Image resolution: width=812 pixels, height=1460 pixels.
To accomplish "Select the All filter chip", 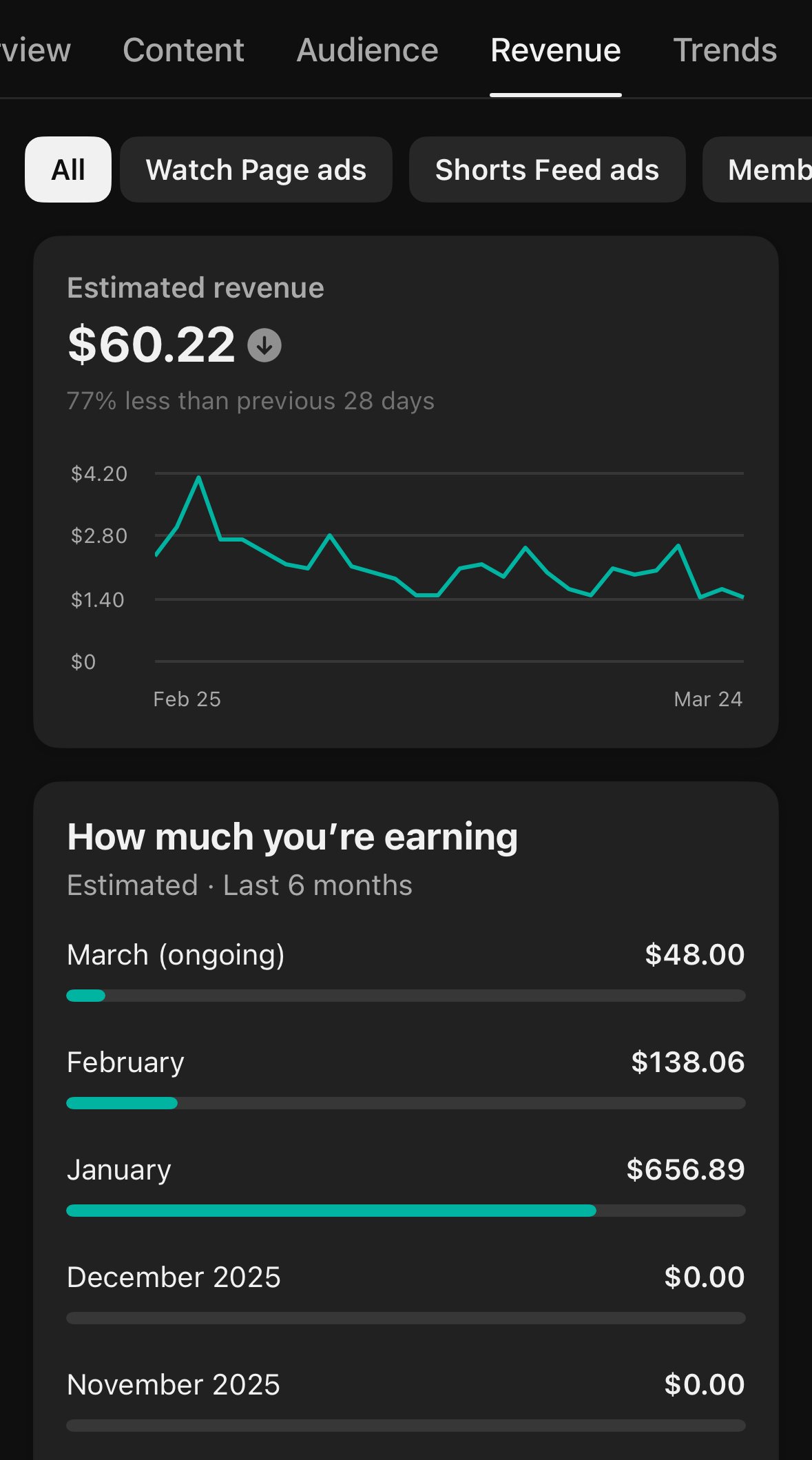I will point(68,169).
